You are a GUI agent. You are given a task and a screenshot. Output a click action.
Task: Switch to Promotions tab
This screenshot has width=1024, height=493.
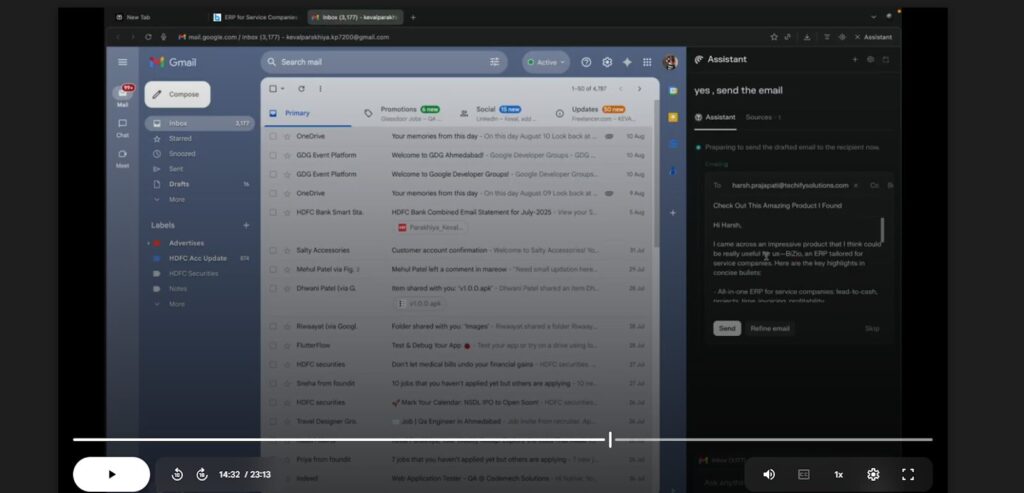point(403,113)
